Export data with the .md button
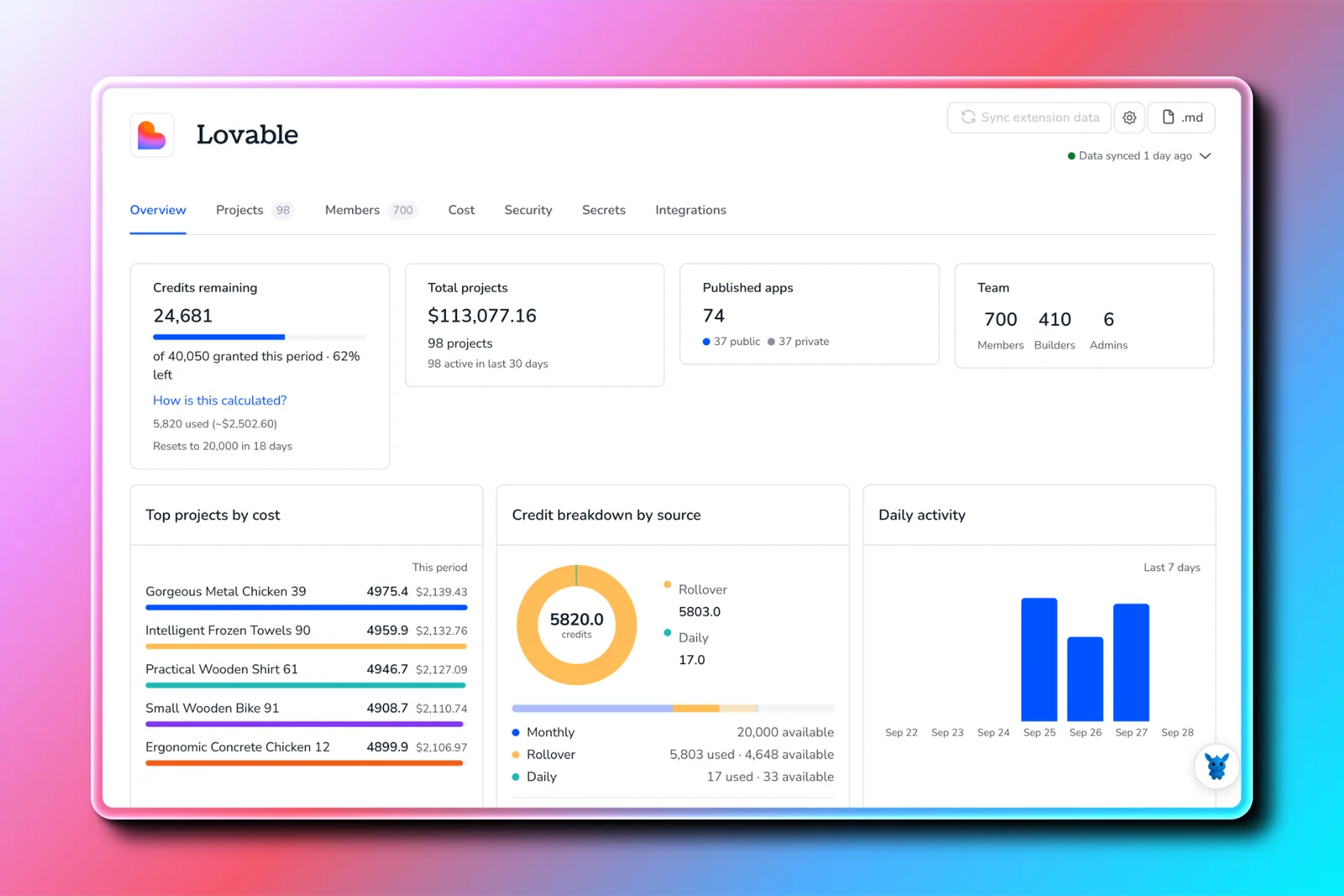Image resolution: width=1344 pixels, height=896 pixels. coord(1182,118)
